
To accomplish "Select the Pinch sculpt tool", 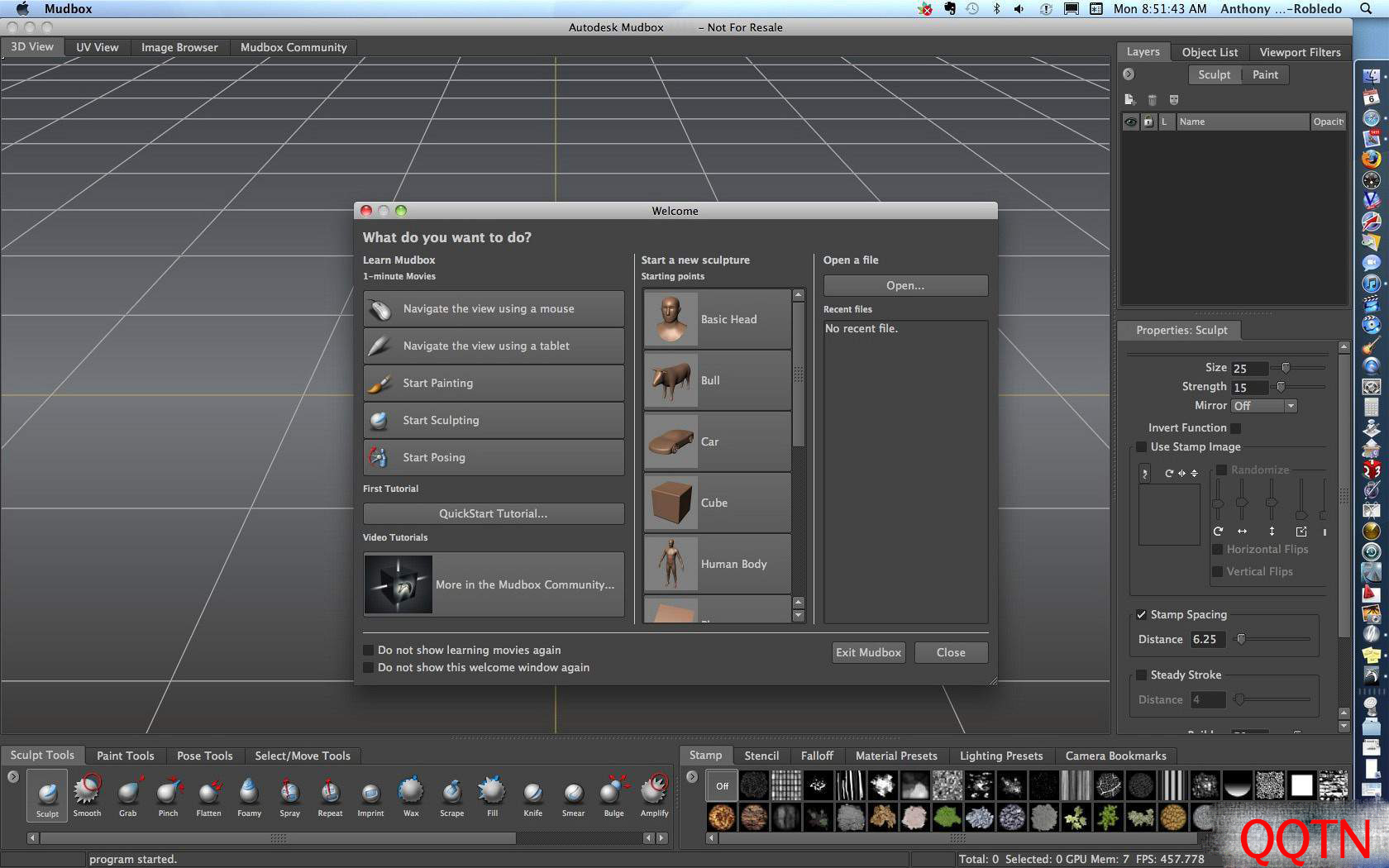I will 168,795.
